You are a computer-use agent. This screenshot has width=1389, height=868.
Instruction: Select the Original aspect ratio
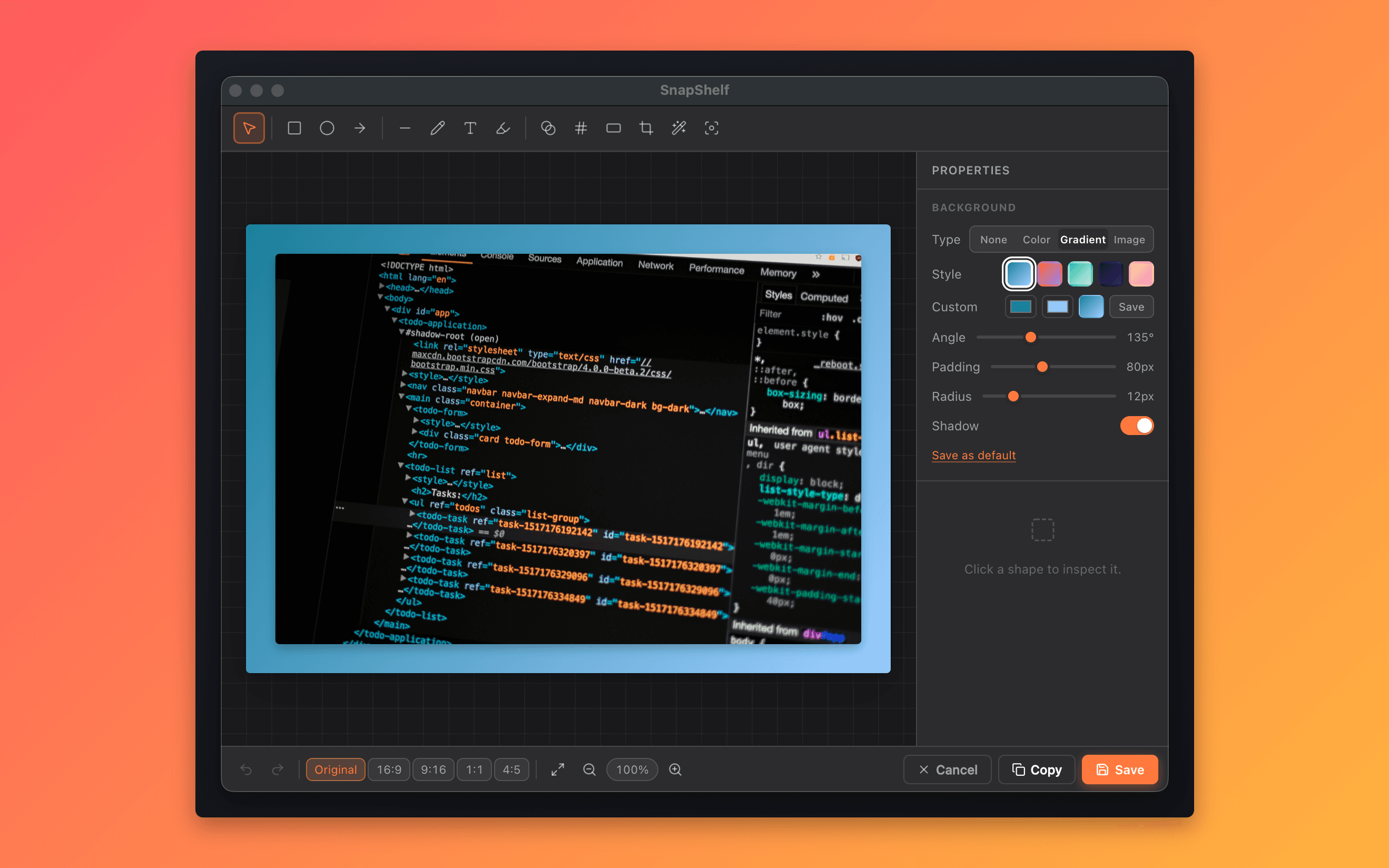click(336, 770)
